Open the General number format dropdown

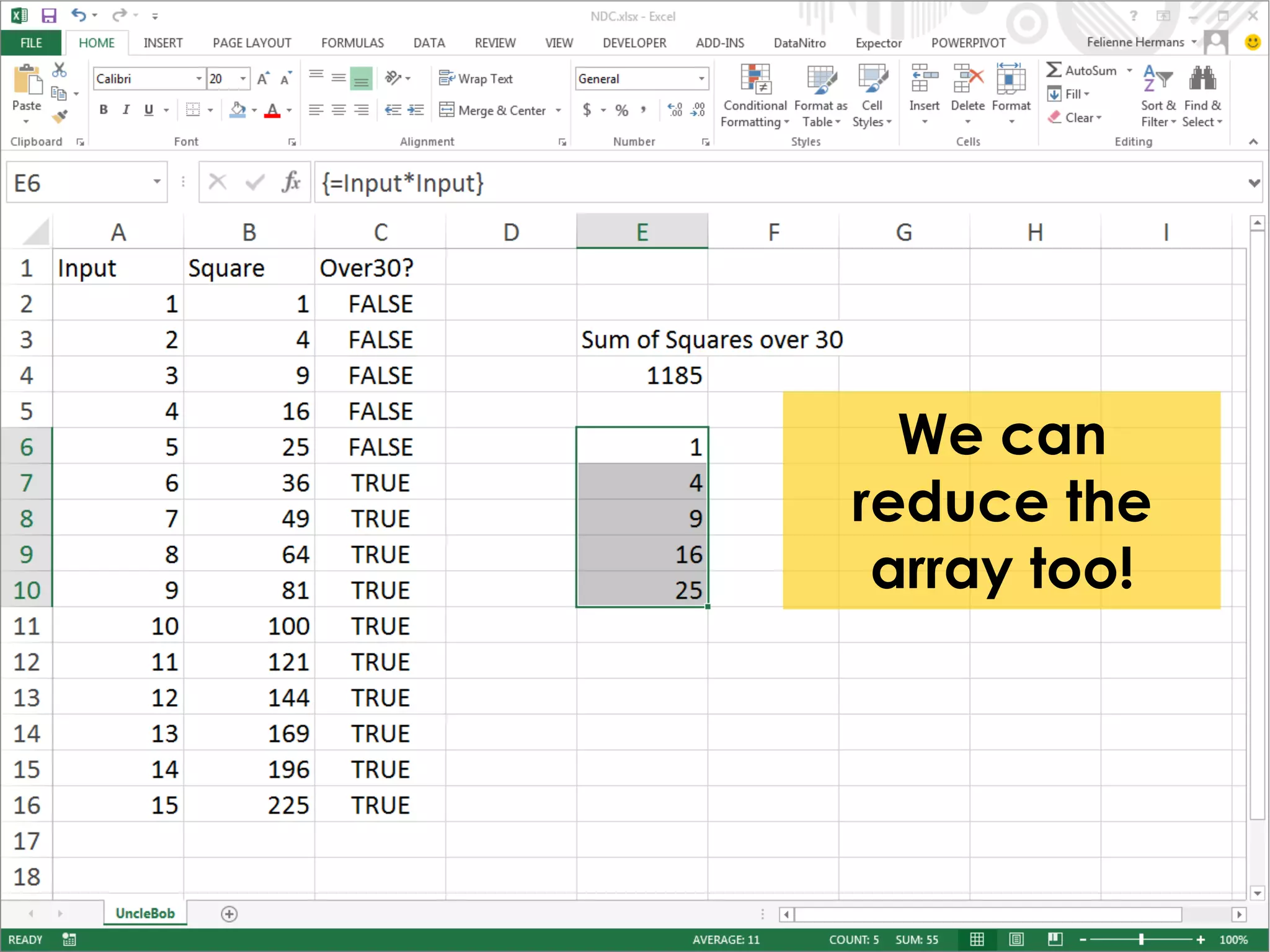coord(701,79)
